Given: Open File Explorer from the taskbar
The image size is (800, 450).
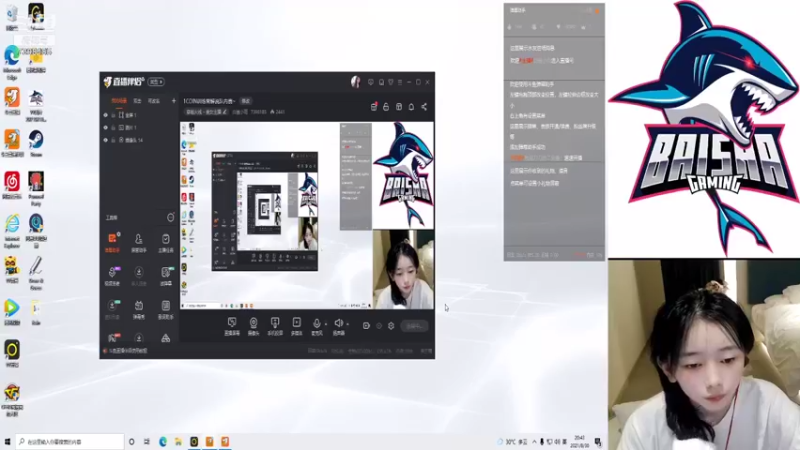Looking at the screenshot, I should click(x=178, y=441).
